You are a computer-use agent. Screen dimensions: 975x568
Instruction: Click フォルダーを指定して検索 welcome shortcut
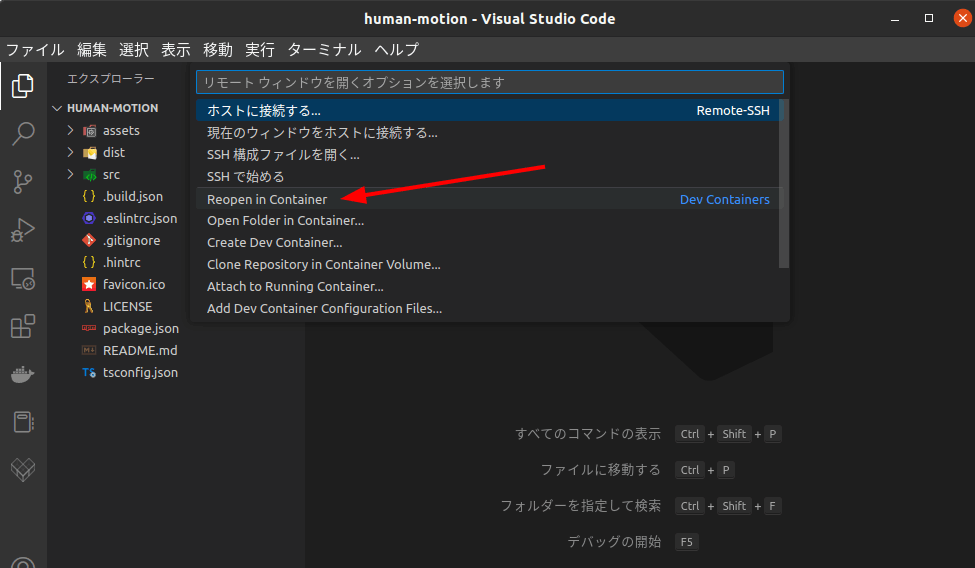pos(581,506)
